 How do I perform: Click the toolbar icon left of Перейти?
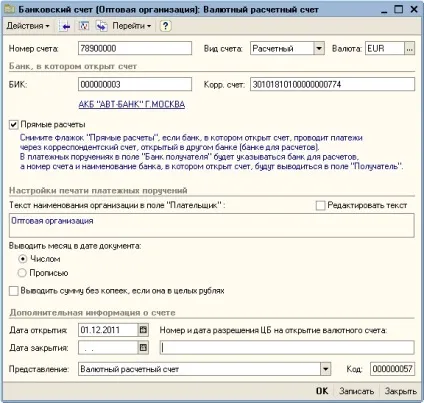102,26
